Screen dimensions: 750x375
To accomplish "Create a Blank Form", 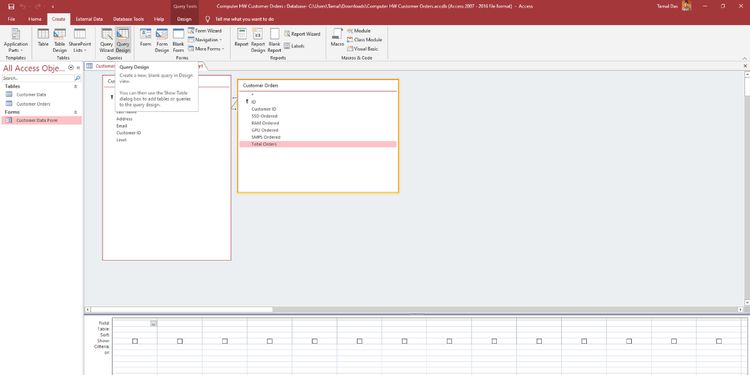I will pyautogui.click(x=178, y=40).
